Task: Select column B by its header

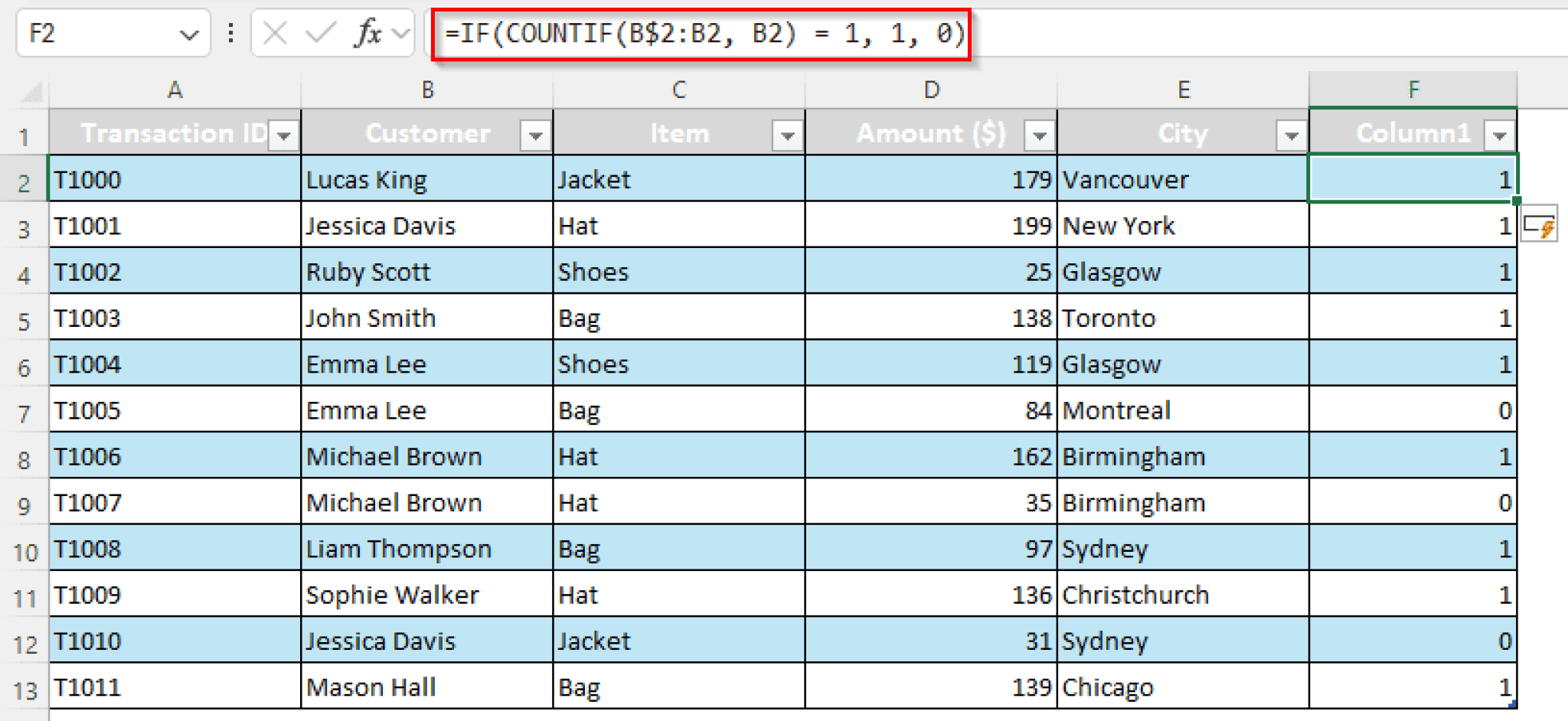Action: coord(426,90)
